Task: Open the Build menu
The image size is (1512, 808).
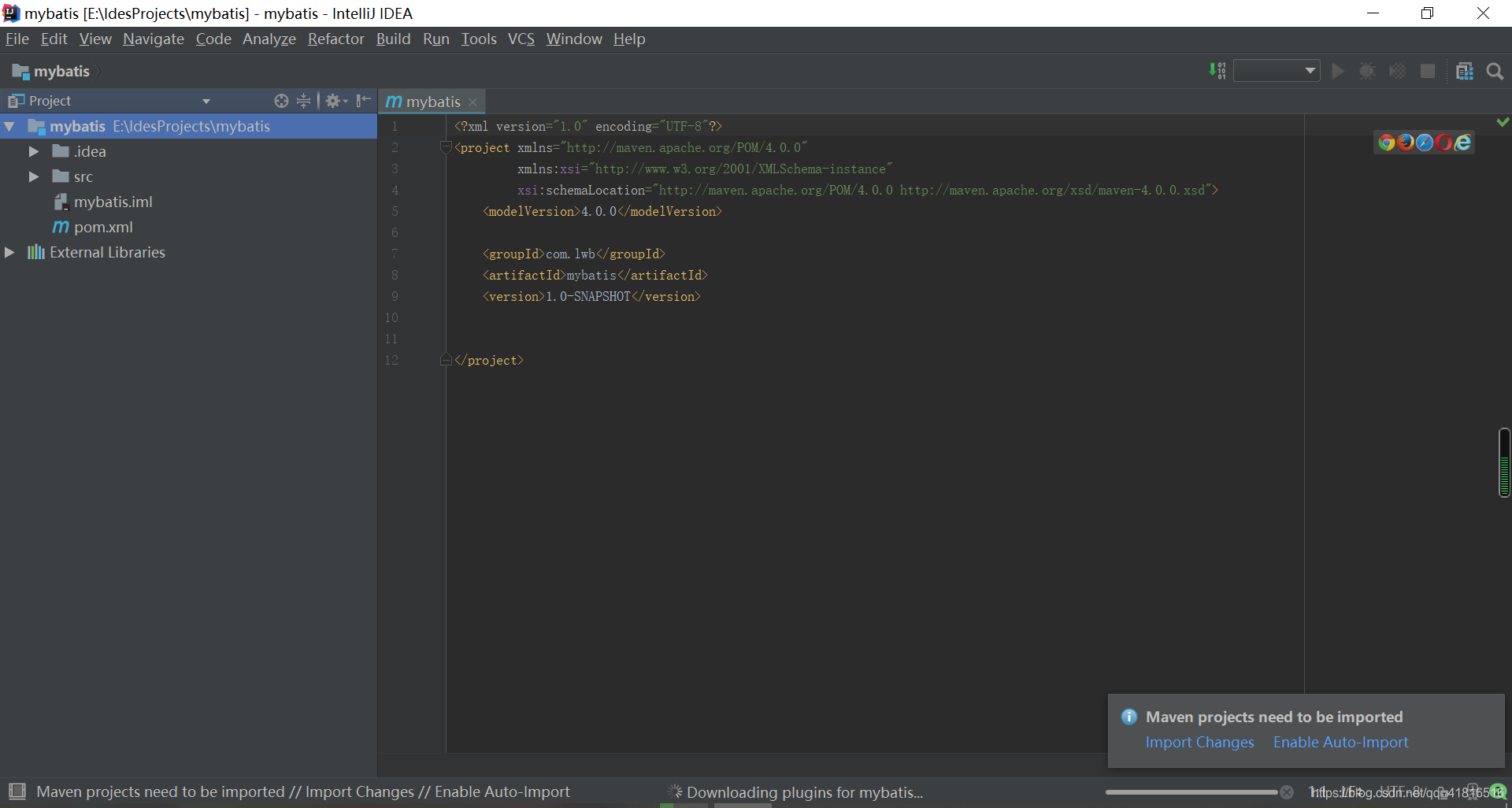Action: point(394,39)
